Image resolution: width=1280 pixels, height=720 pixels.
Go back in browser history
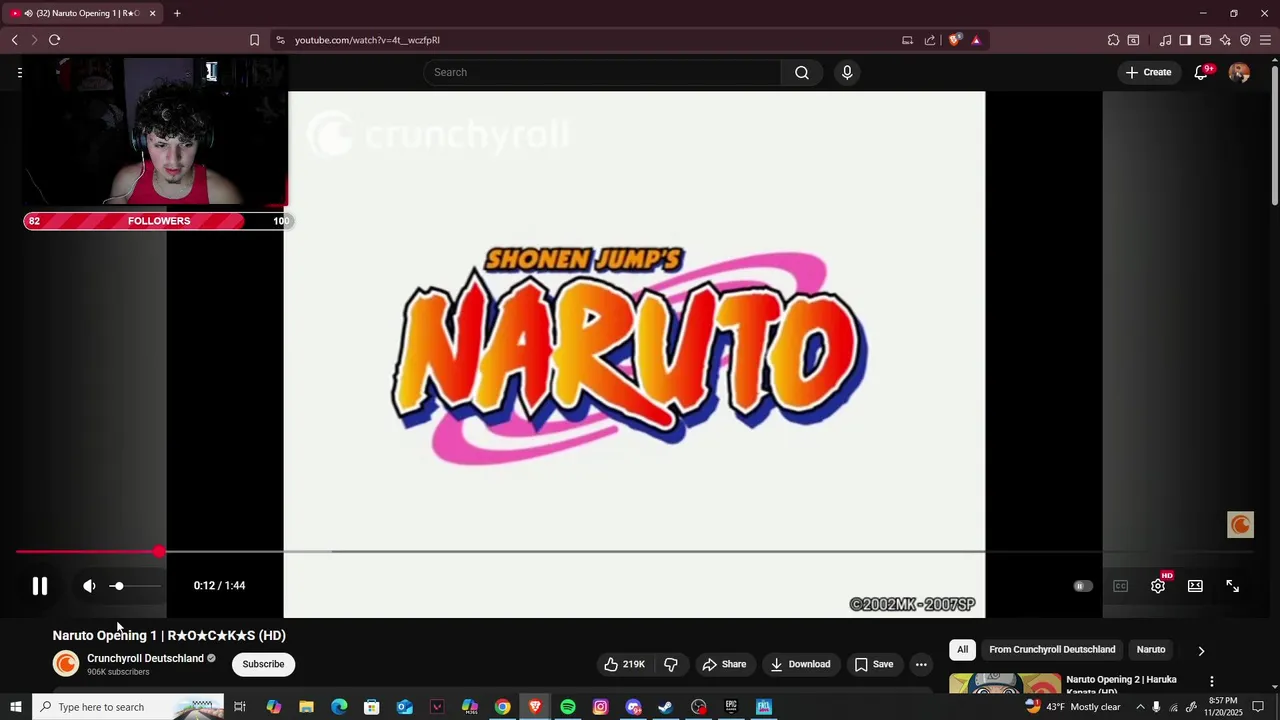(14, 40)
